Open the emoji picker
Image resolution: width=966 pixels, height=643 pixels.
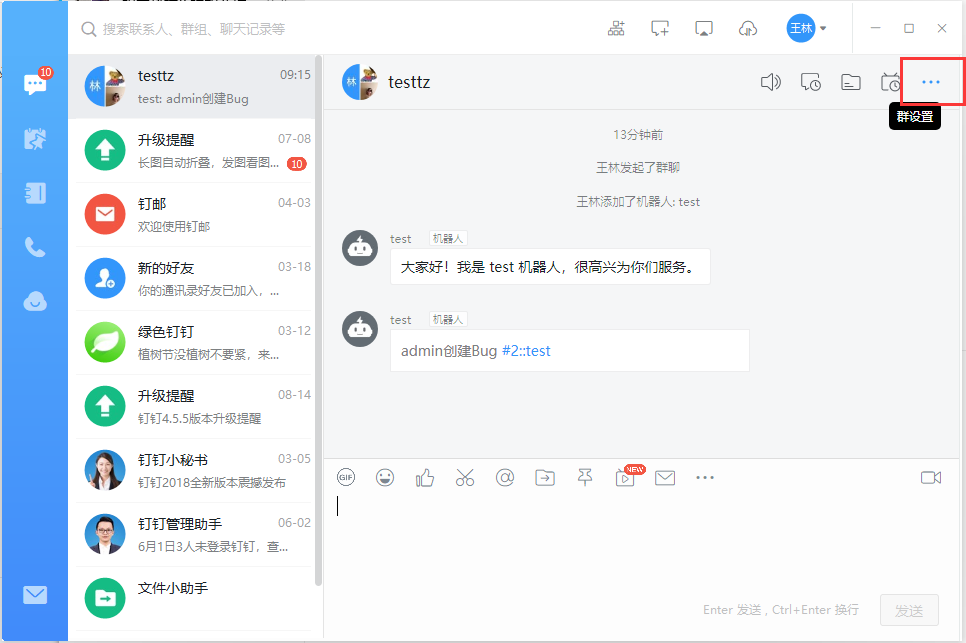click(385, 477)
